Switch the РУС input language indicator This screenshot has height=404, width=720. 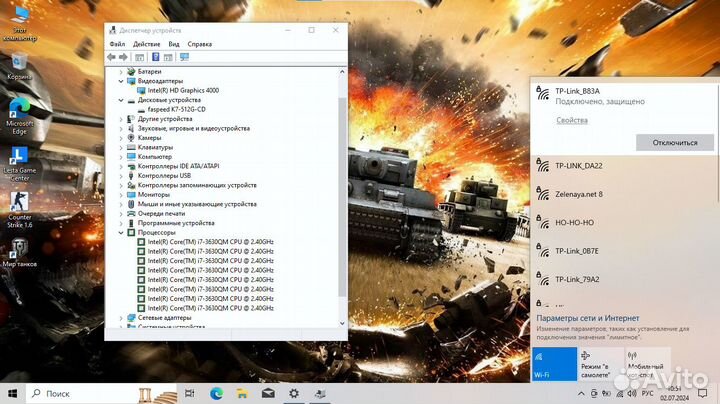pyautogui.click(x=647, y=393)
